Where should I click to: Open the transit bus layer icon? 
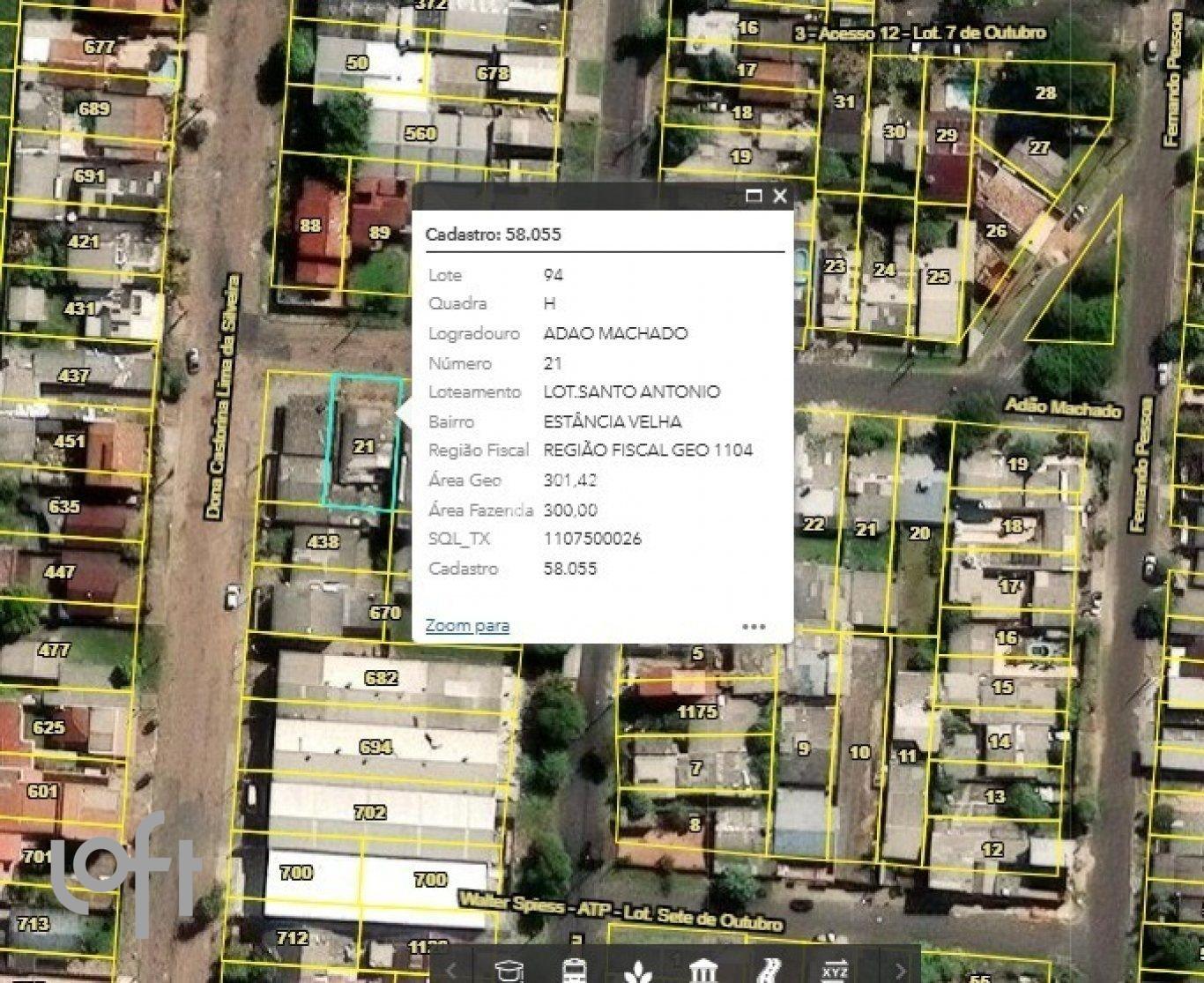point(576,970)
